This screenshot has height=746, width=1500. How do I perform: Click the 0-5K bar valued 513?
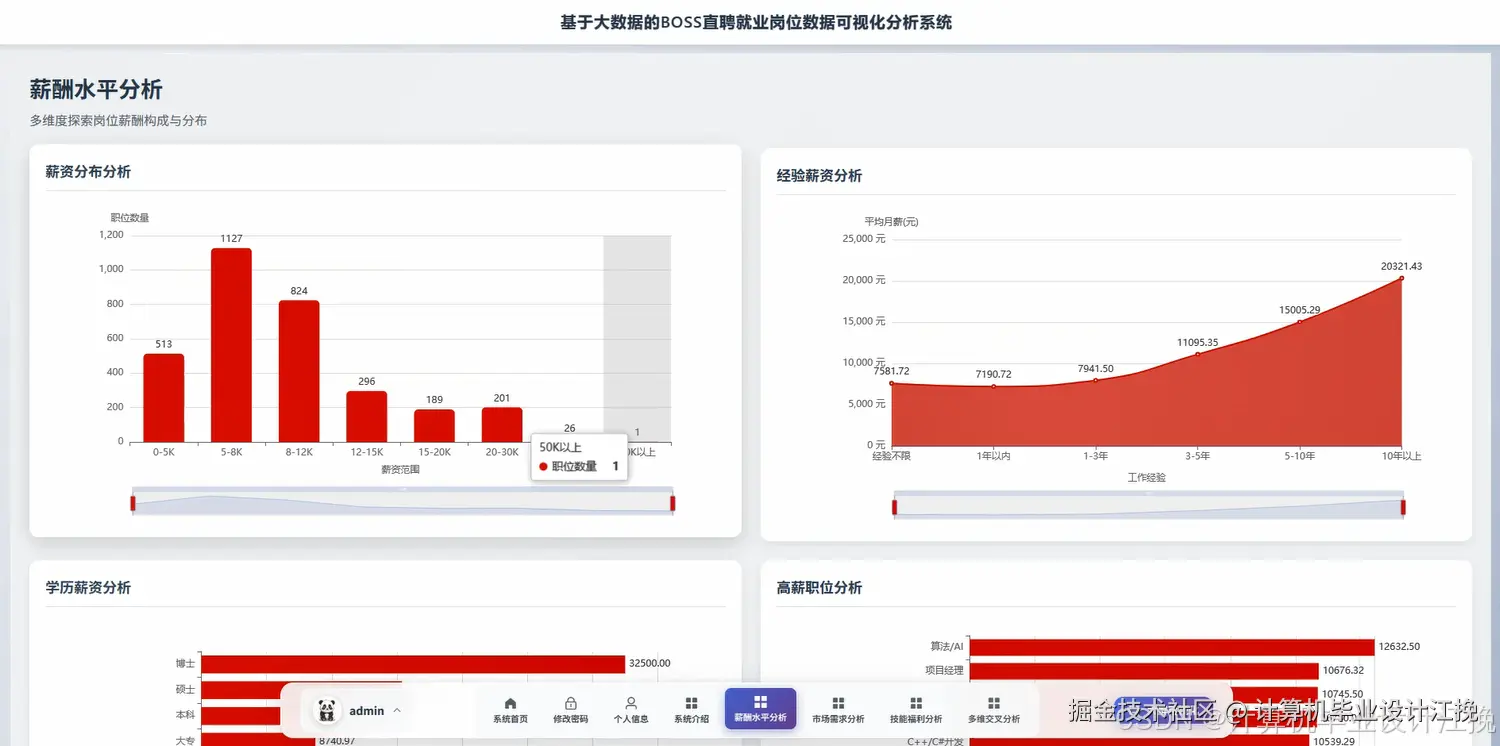164,398
